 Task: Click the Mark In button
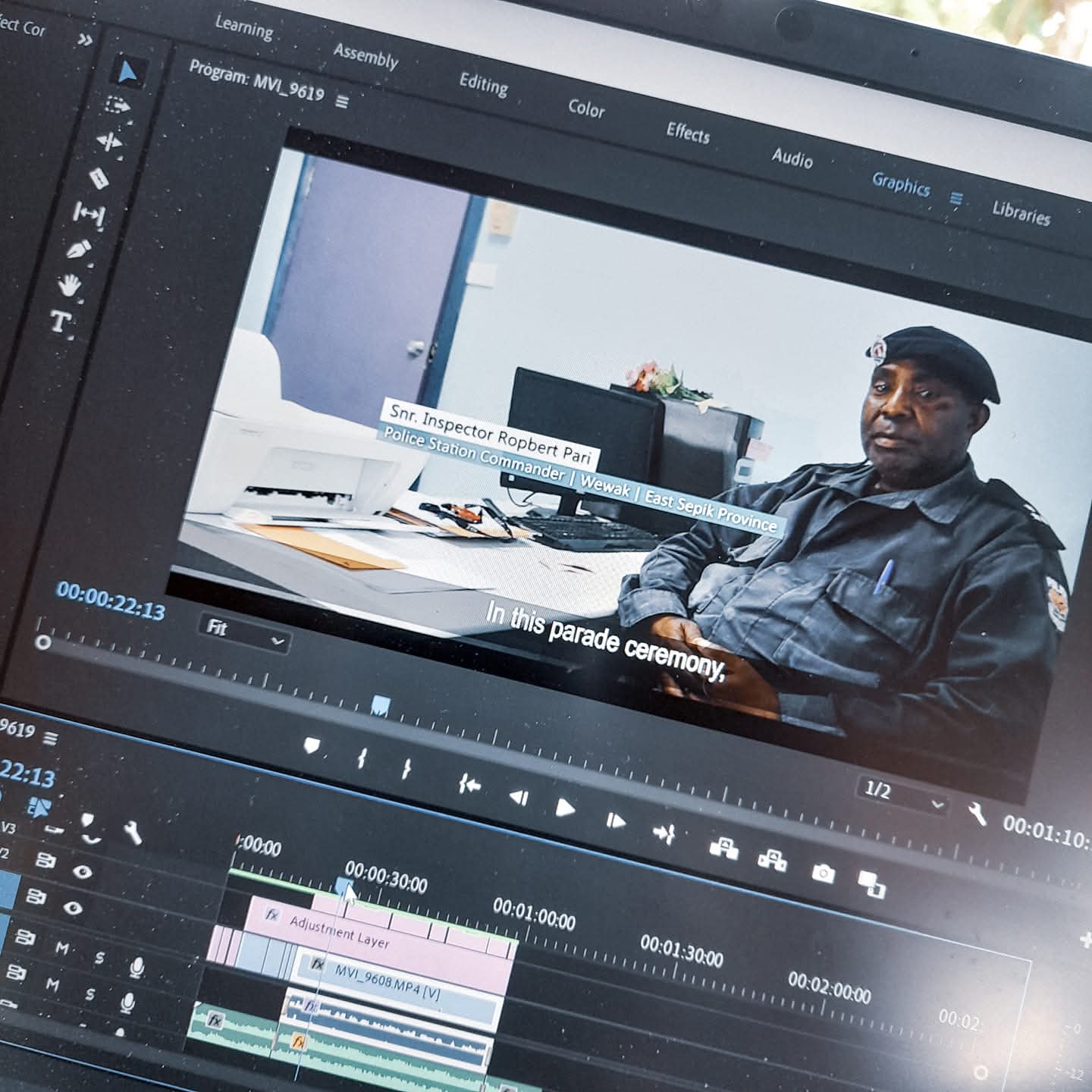[362, 758]
